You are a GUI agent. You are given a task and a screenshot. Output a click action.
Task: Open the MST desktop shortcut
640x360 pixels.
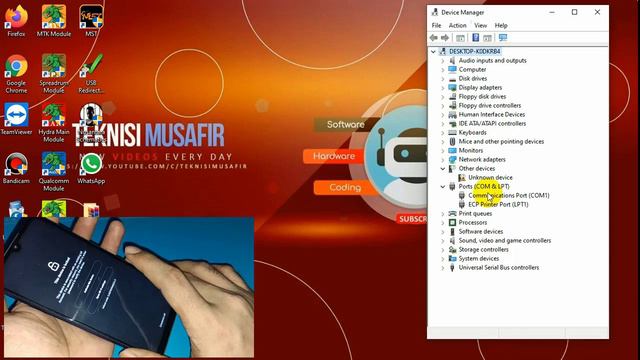91,21
